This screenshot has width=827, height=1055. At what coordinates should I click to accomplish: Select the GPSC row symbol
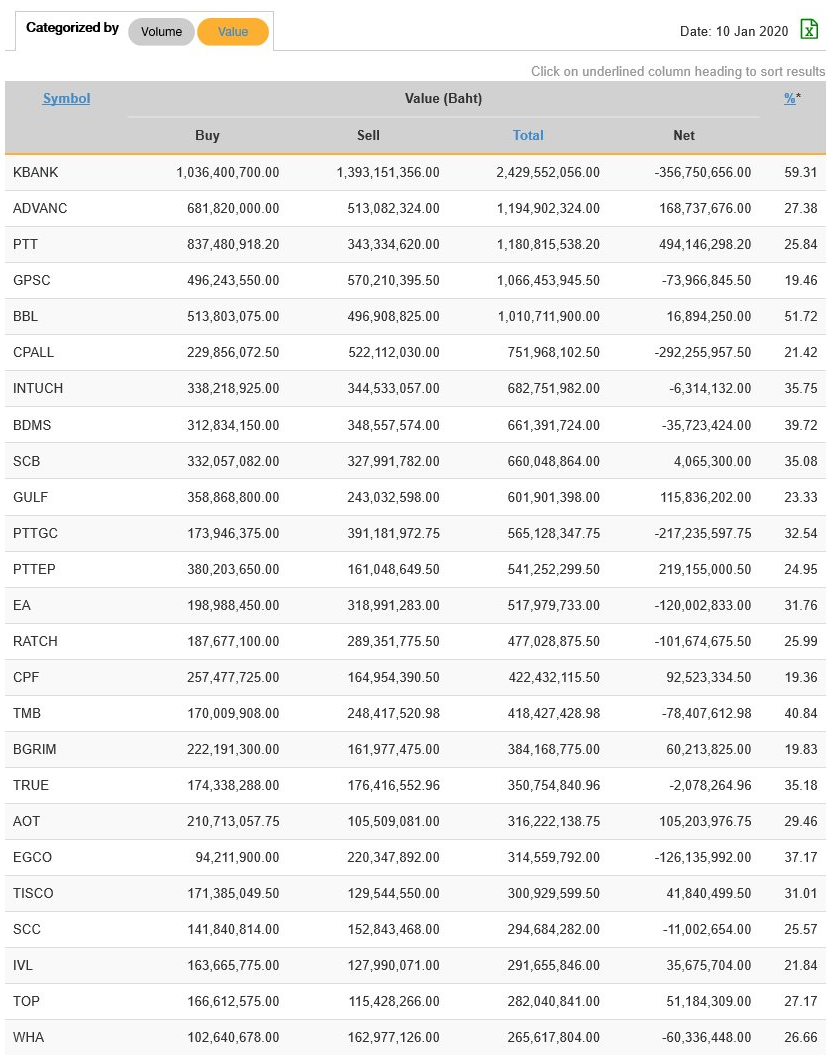coord(31,280)
